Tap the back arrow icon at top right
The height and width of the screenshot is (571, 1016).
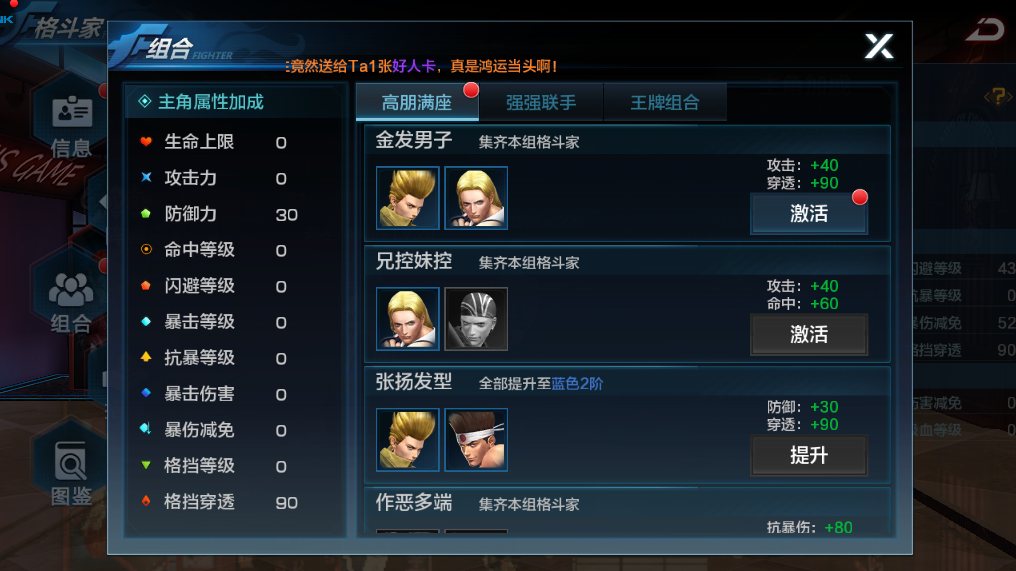(x=985, y=30)
